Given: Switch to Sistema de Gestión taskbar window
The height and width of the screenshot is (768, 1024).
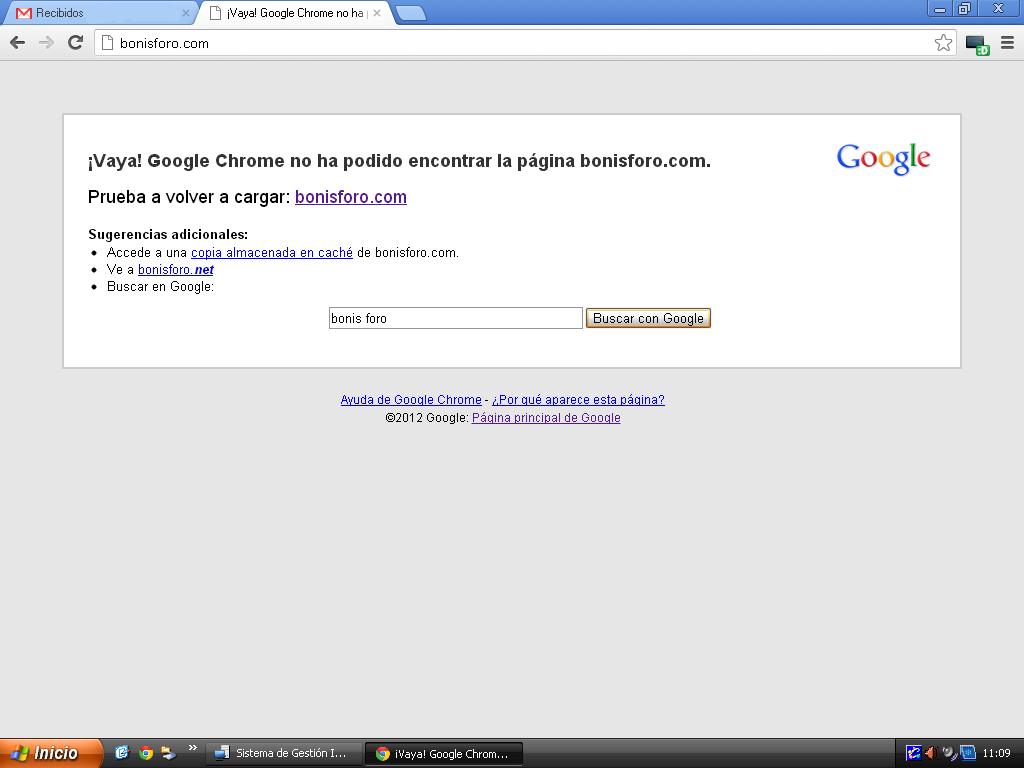Looking at the screenshot, I should pyautogui.click(x=284, y=753).
